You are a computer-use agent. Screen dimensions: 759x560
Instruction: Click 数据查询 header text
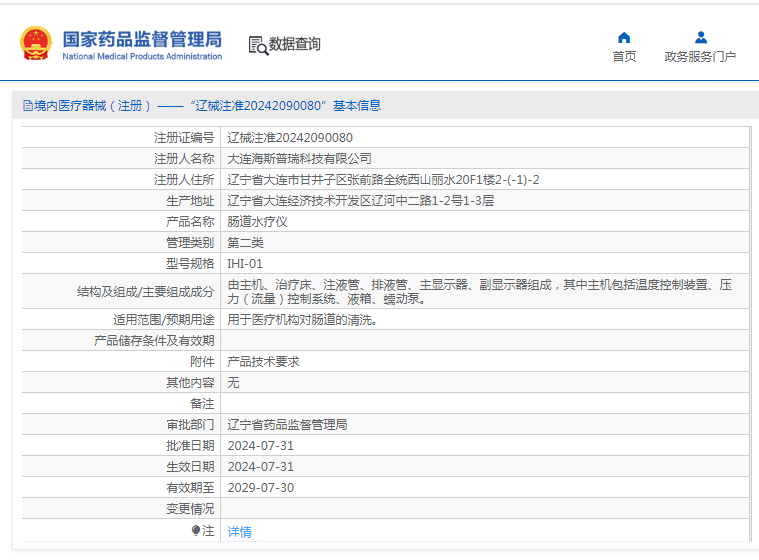[294, 44]
